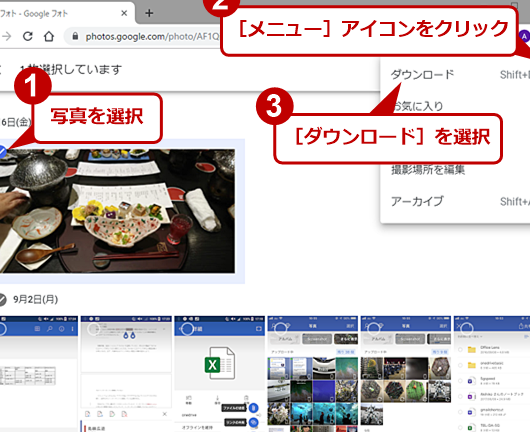Open a new browser tab
Viewport: 530px width, 432px height.
149,13
